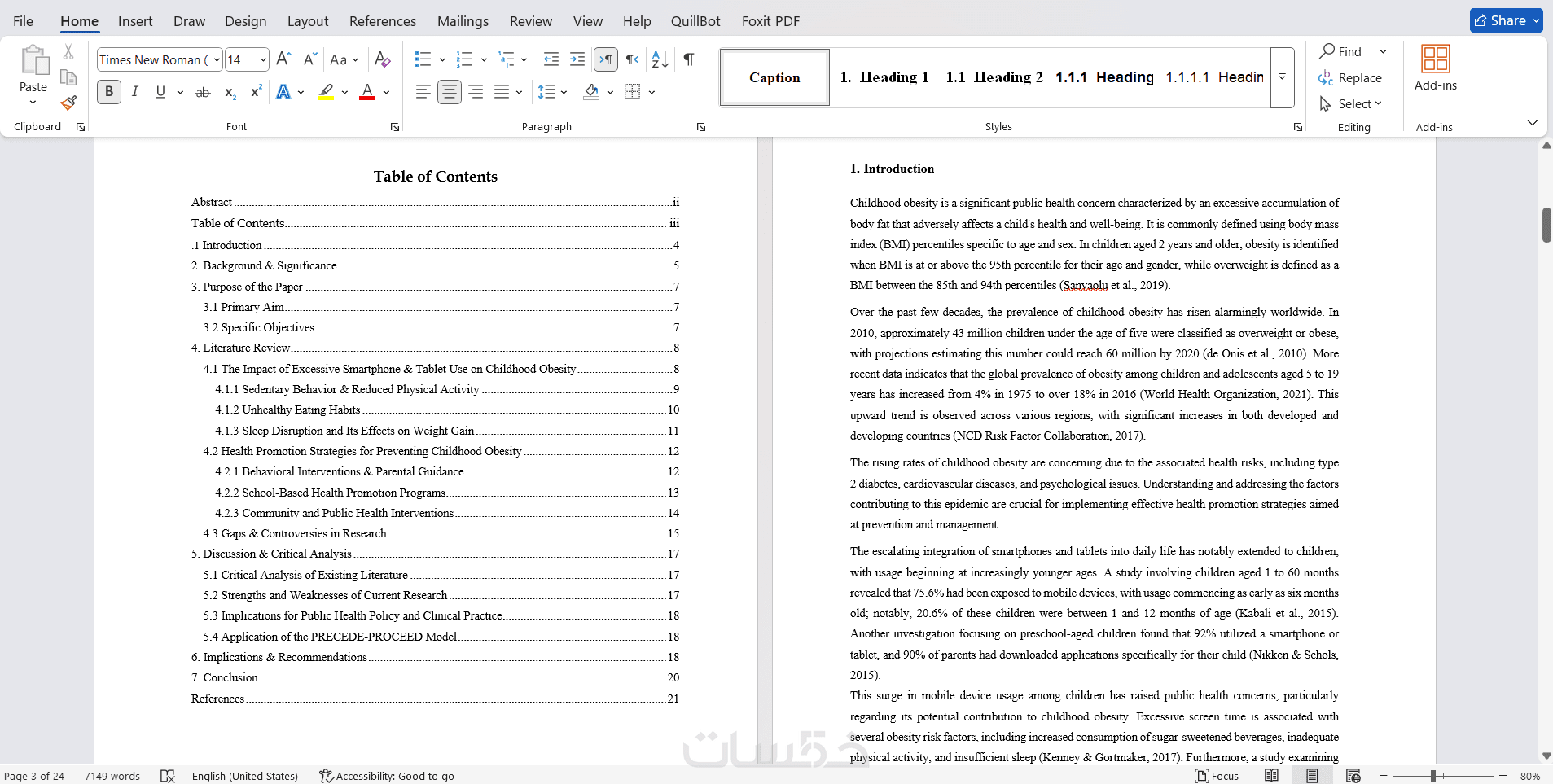Open the Review tab
1553x784 pixels.
531,21
